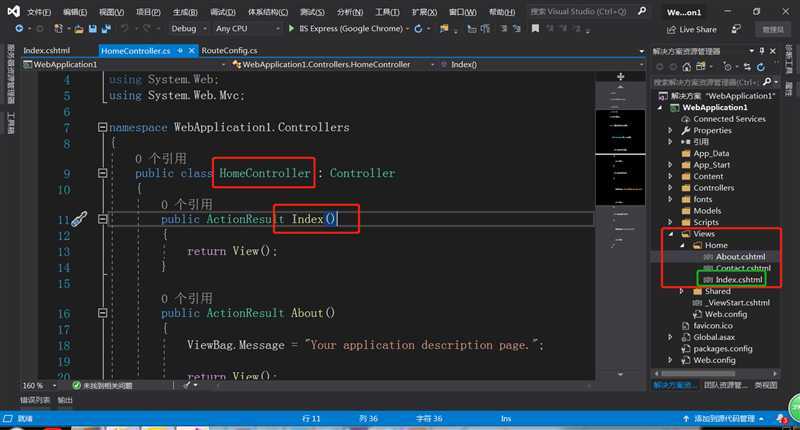Click Refresh icon in Solution Explorer toolbar
Viewport: 800px width, 430px height.
[x=761, y=67]
